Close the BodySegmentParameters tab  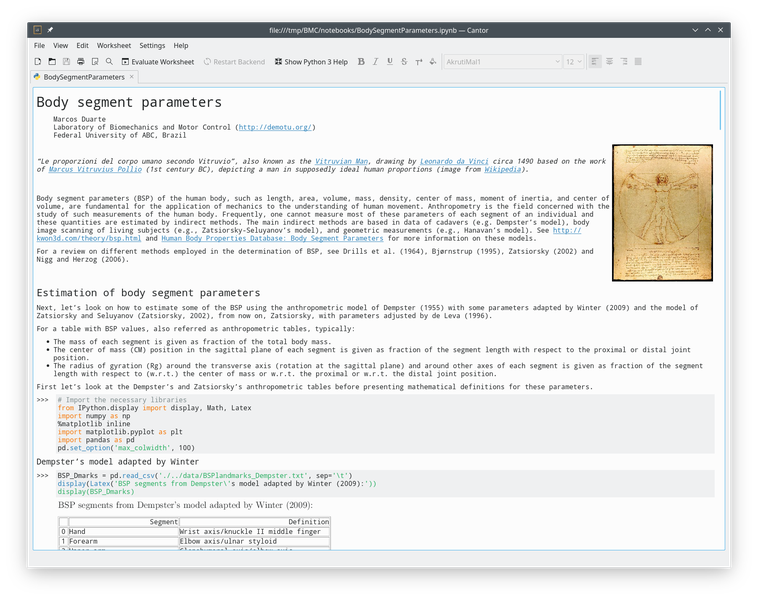(131, 76)
